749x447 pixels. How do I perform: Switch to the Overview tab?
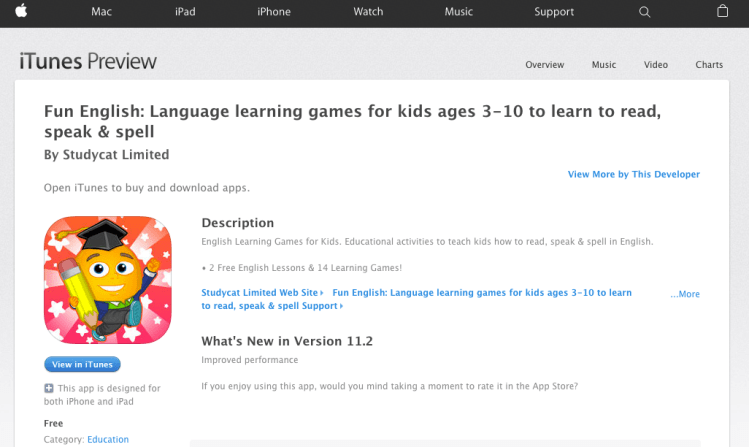coord(545,65)
